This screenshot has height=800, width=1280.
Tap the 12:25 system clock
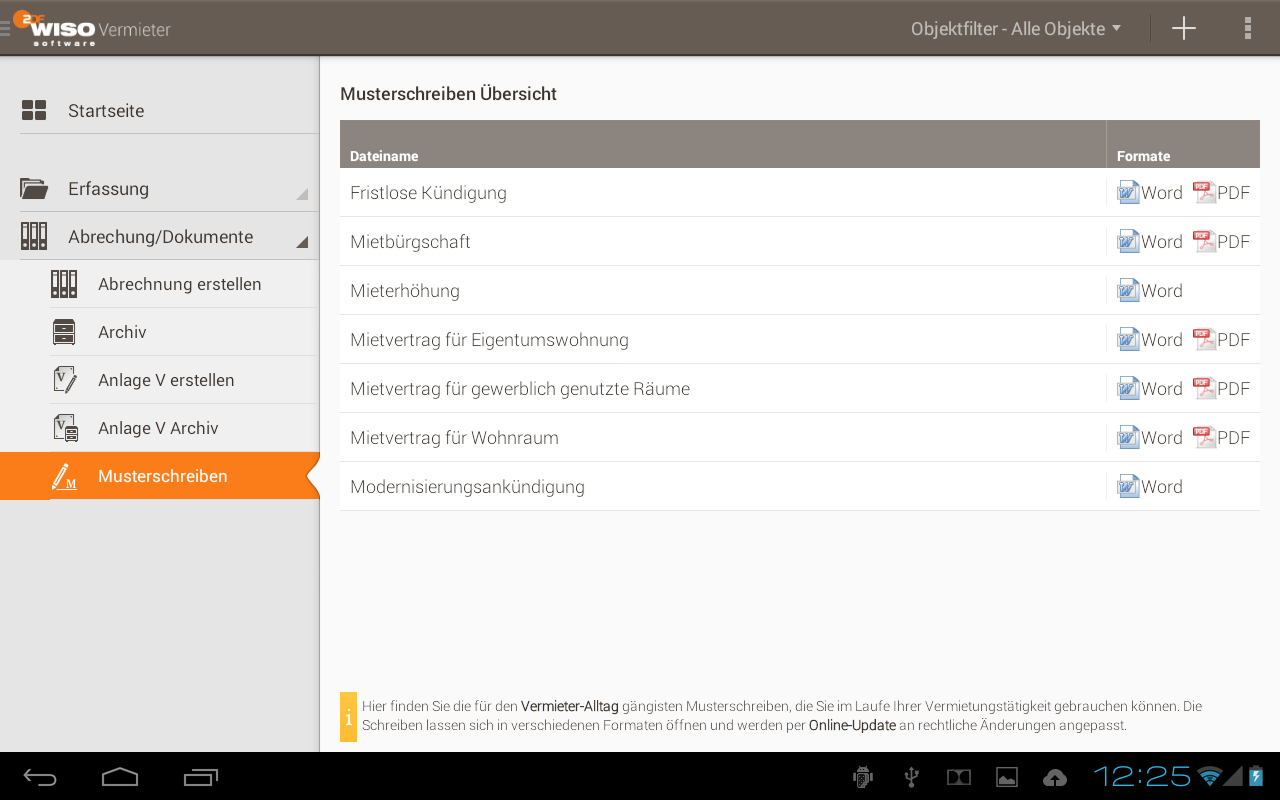pos(1142,776)
